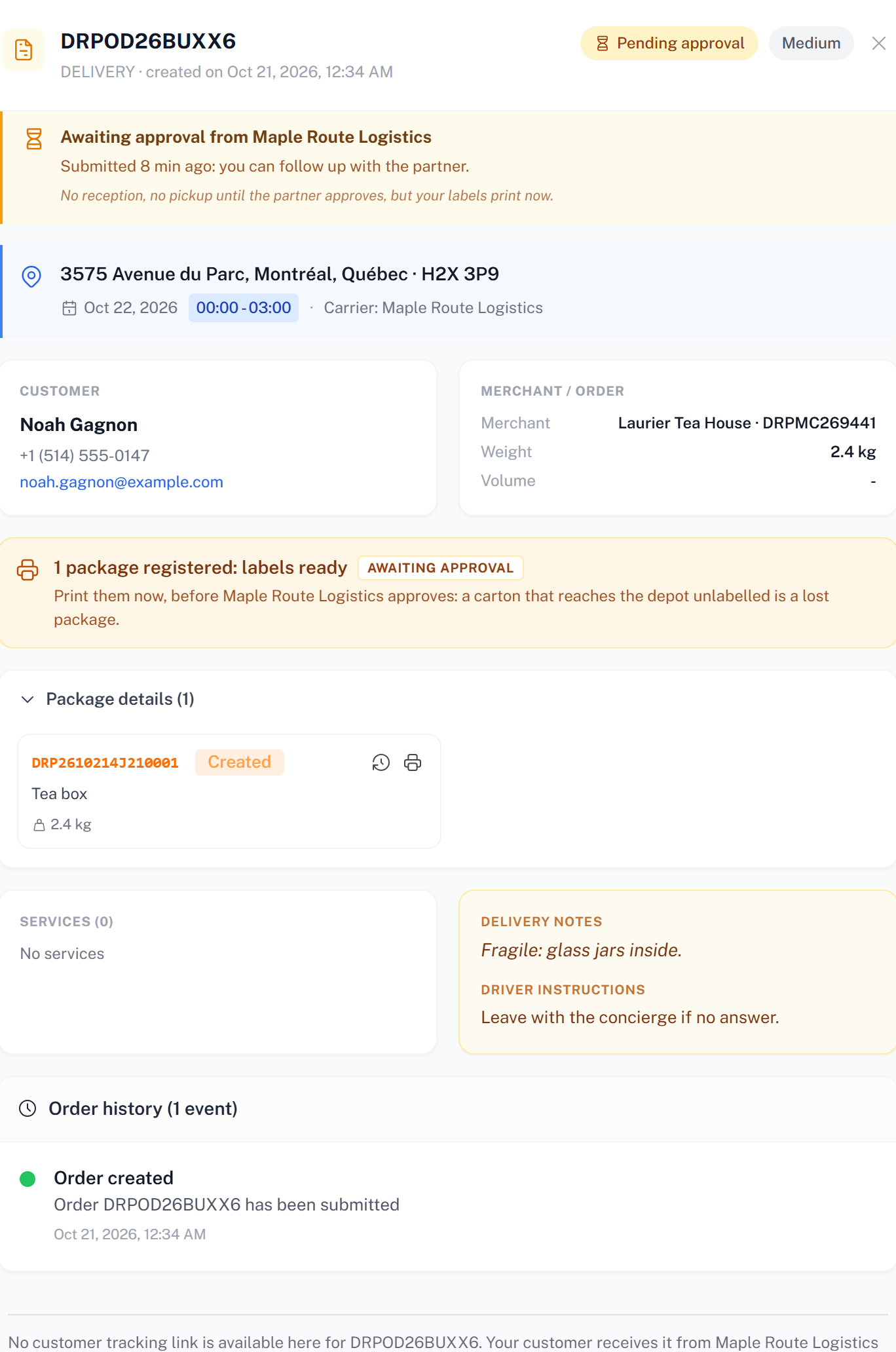Click phone number +1 (514) 555-0147
This screenshot has height=1352, width=896.
pos(85,455)
